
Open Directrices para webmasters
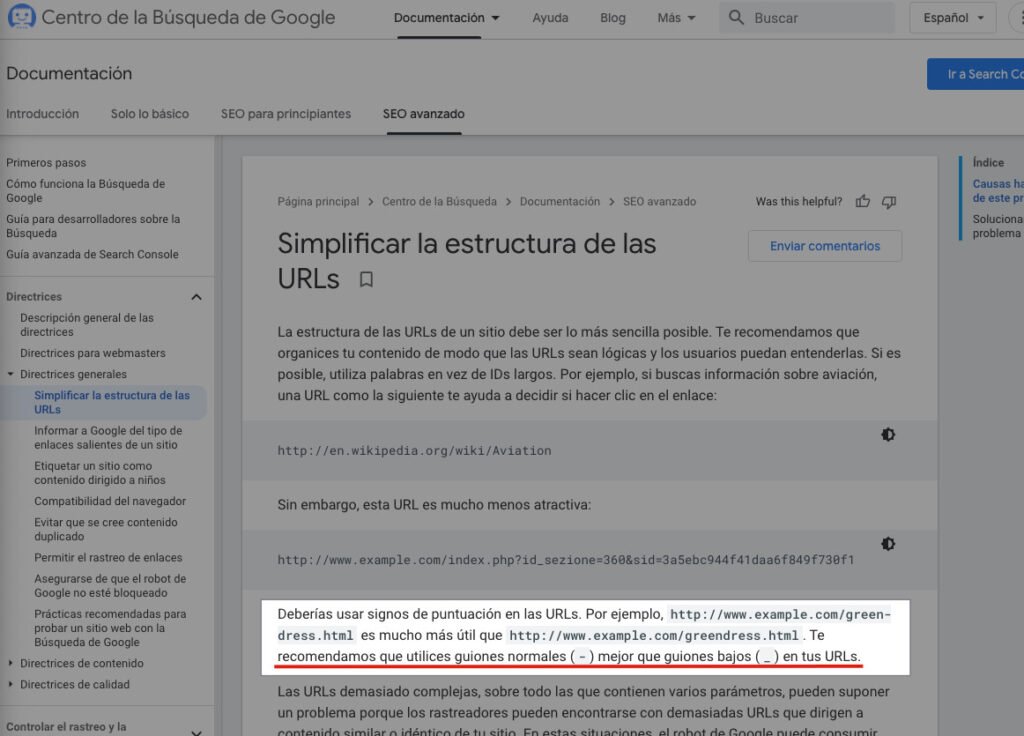point(93,353)
